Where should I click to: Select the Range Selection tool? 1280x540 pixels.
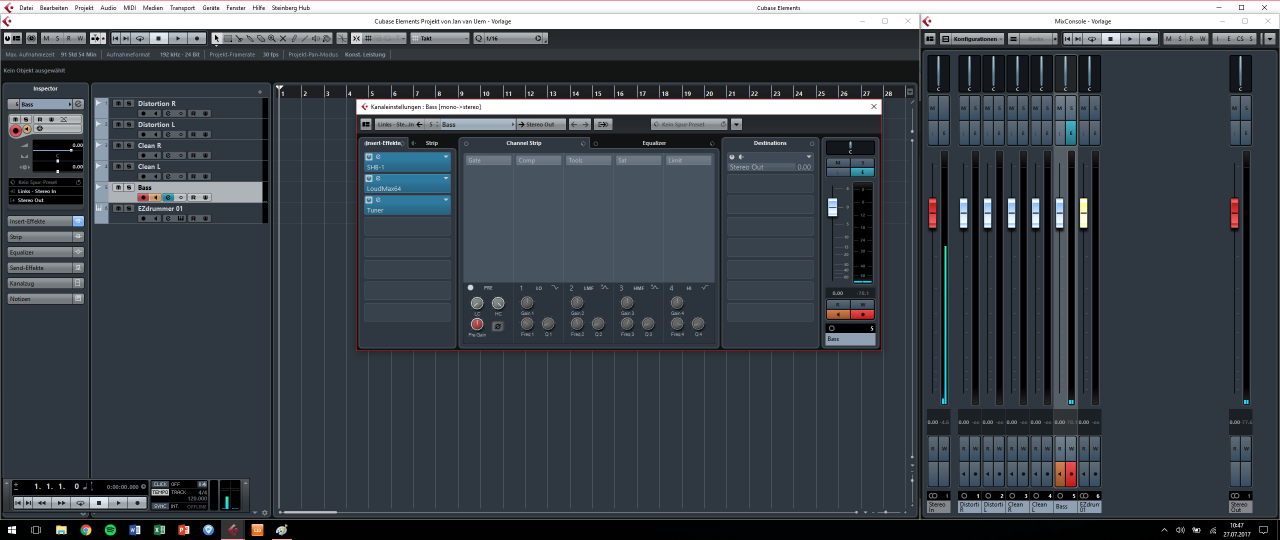(x=228, y=38)
